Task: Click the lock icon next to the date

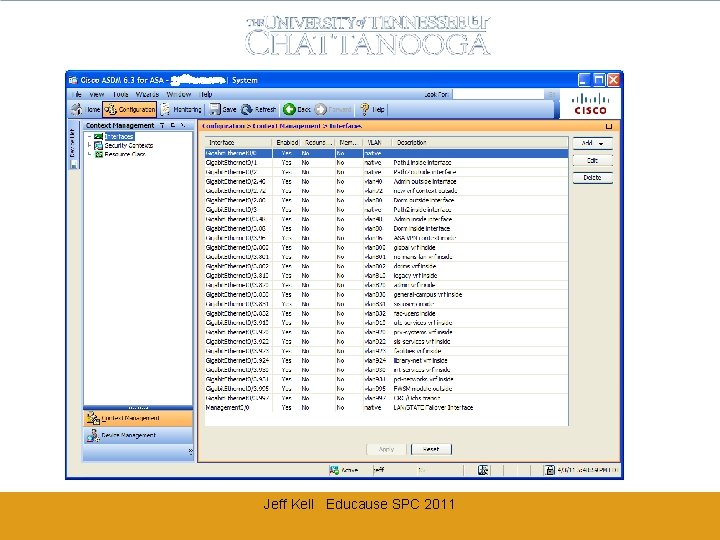Action: pos(550,470)
